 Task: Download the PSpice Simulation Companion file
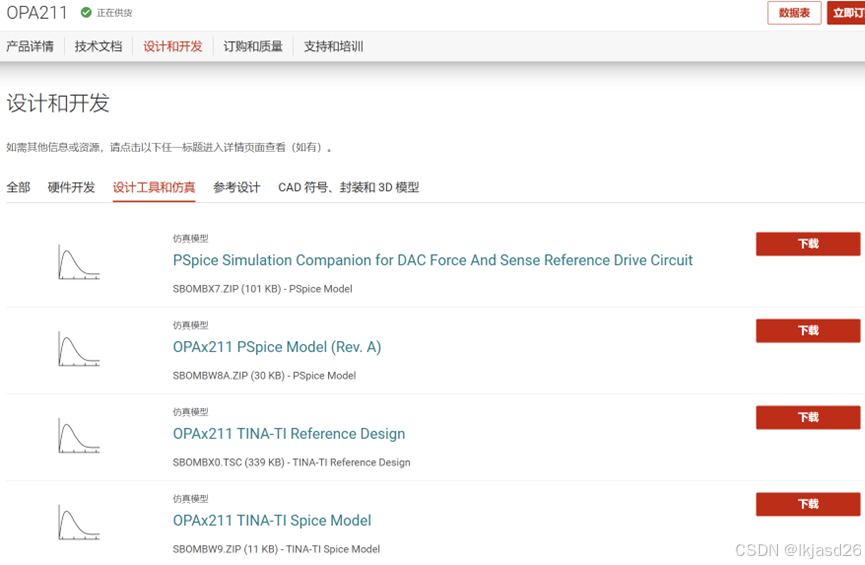[808, 244]
